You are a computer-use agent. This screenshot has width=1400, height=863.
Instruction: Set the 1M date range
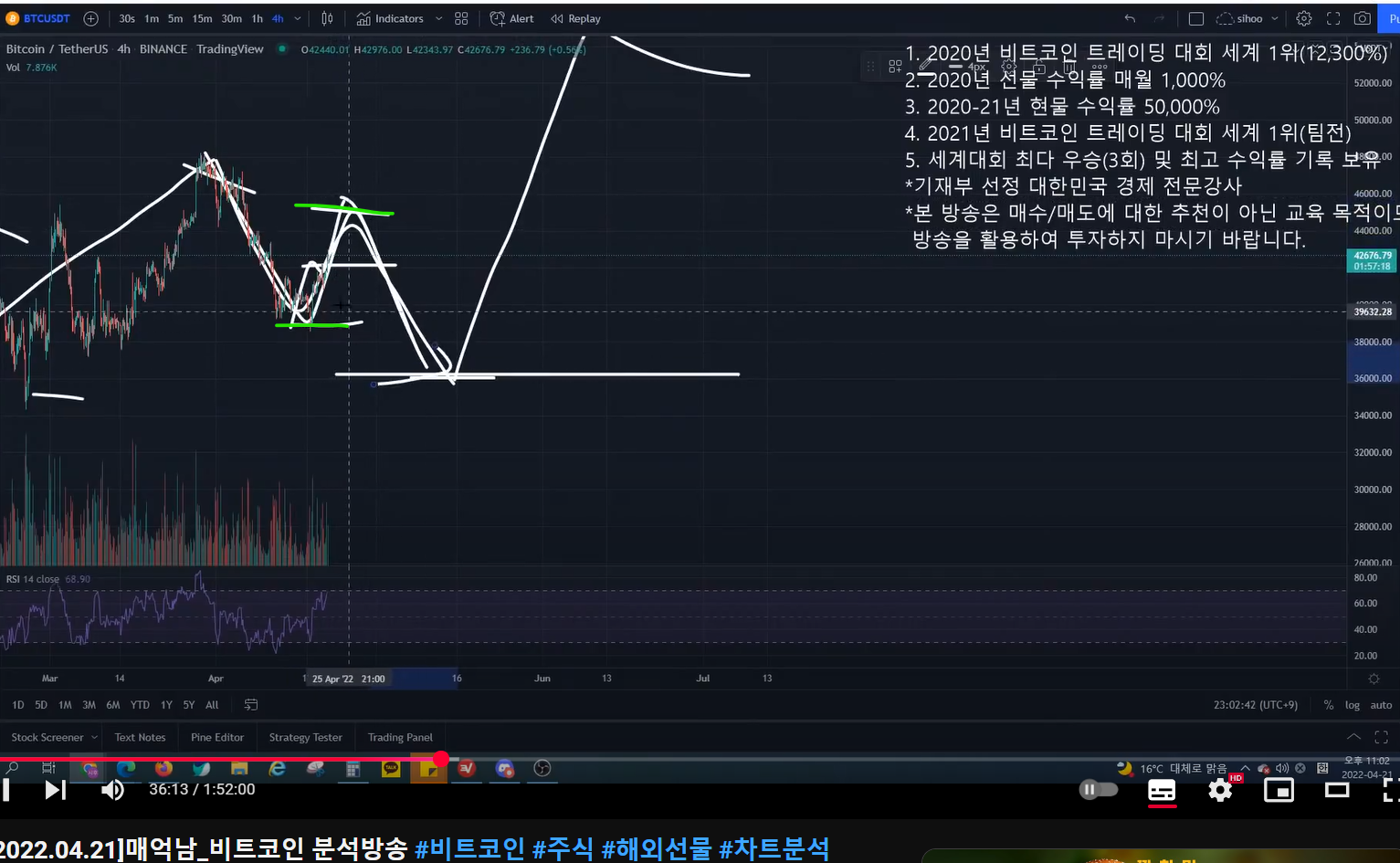pos(65,705)
